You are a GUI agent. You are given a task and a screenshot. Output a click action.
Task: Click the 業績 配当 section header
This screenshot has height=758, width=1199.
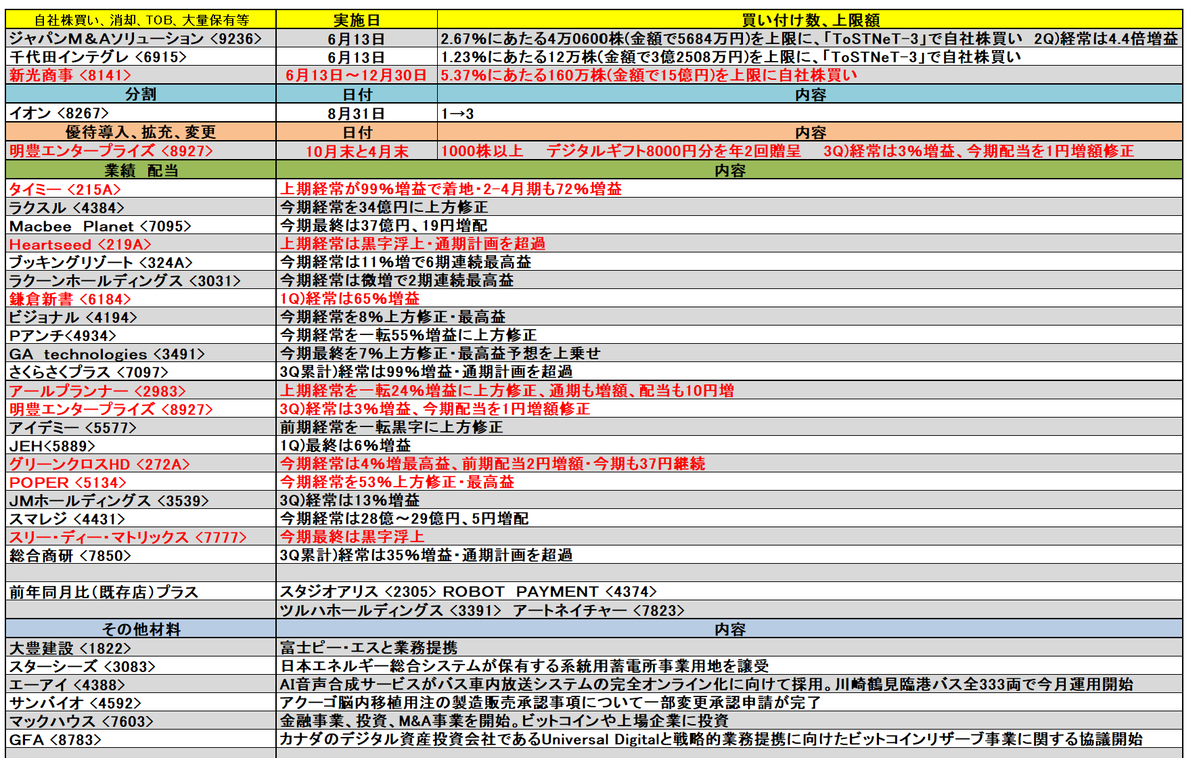point(141,170)
